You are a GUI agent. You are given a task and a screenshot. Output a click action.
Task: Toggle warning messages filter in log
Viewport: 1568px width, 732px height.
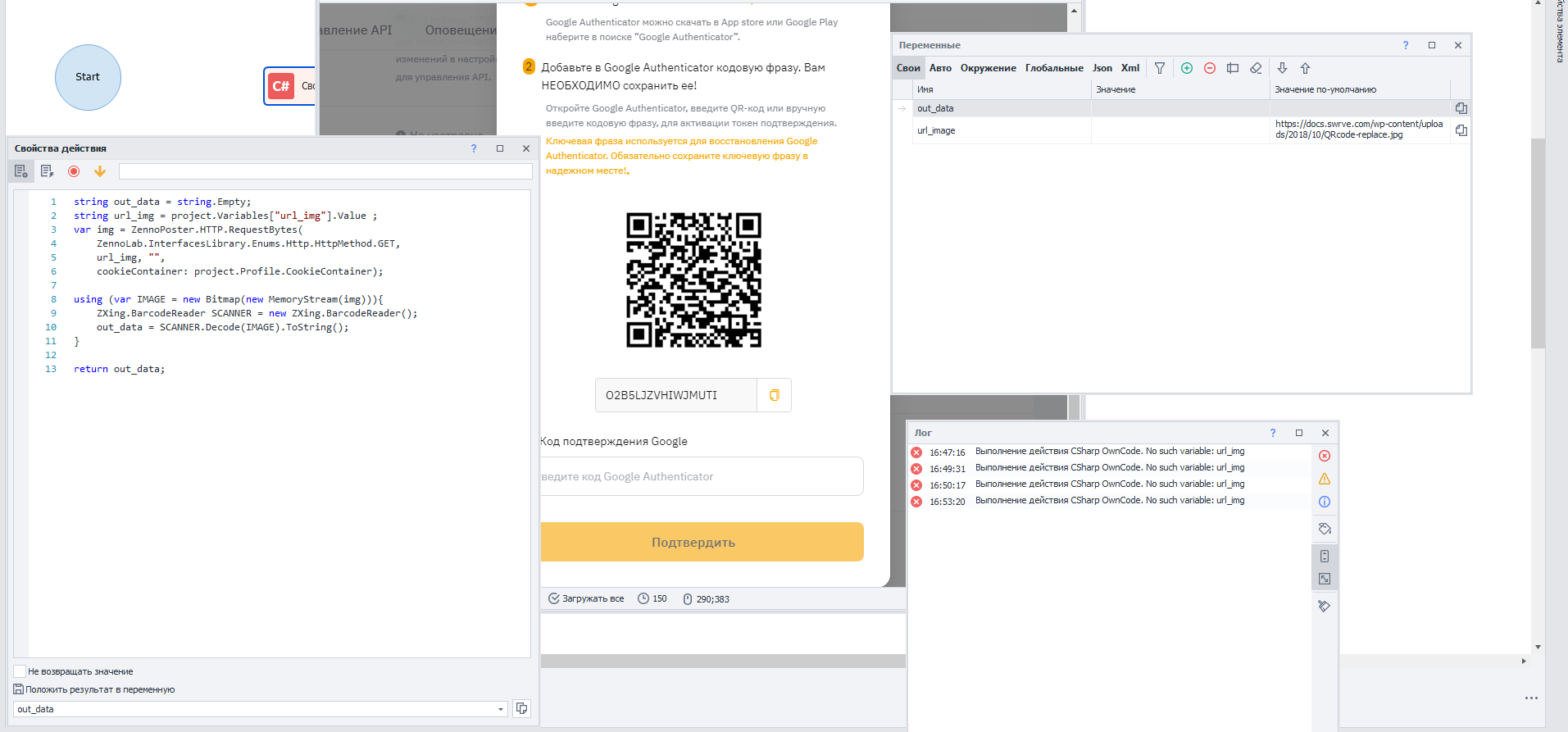(x=1325, y=479)
